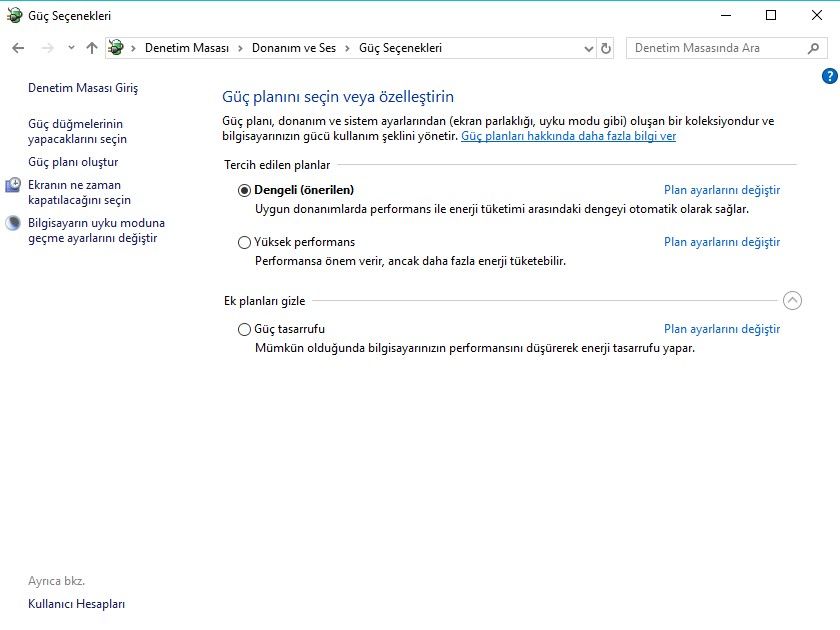The width and height of the screenshot is (840, 630).
Task: Click the back navigation arrow
Action: 17,47
